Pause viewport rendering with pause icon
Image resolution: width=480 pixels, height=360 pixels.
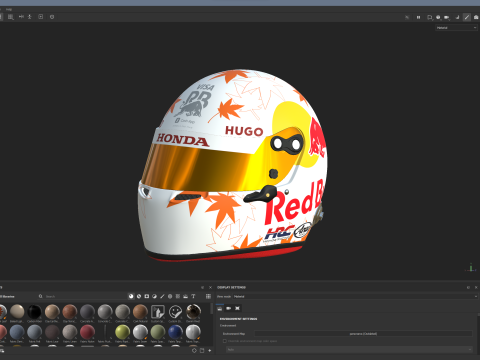coord(418,17)
